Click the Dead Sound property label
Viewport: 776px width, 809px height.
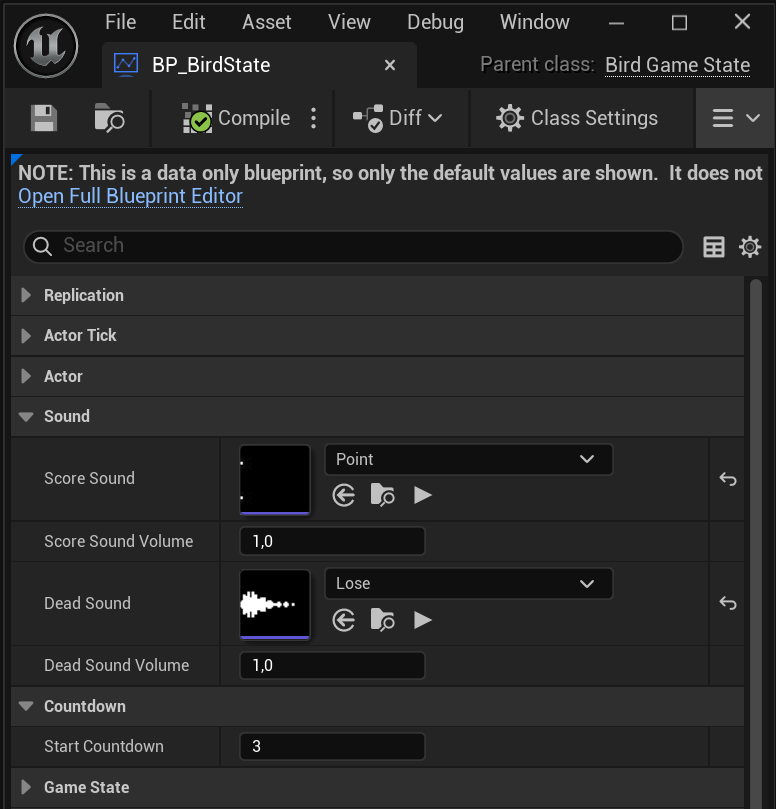(87, 603)
